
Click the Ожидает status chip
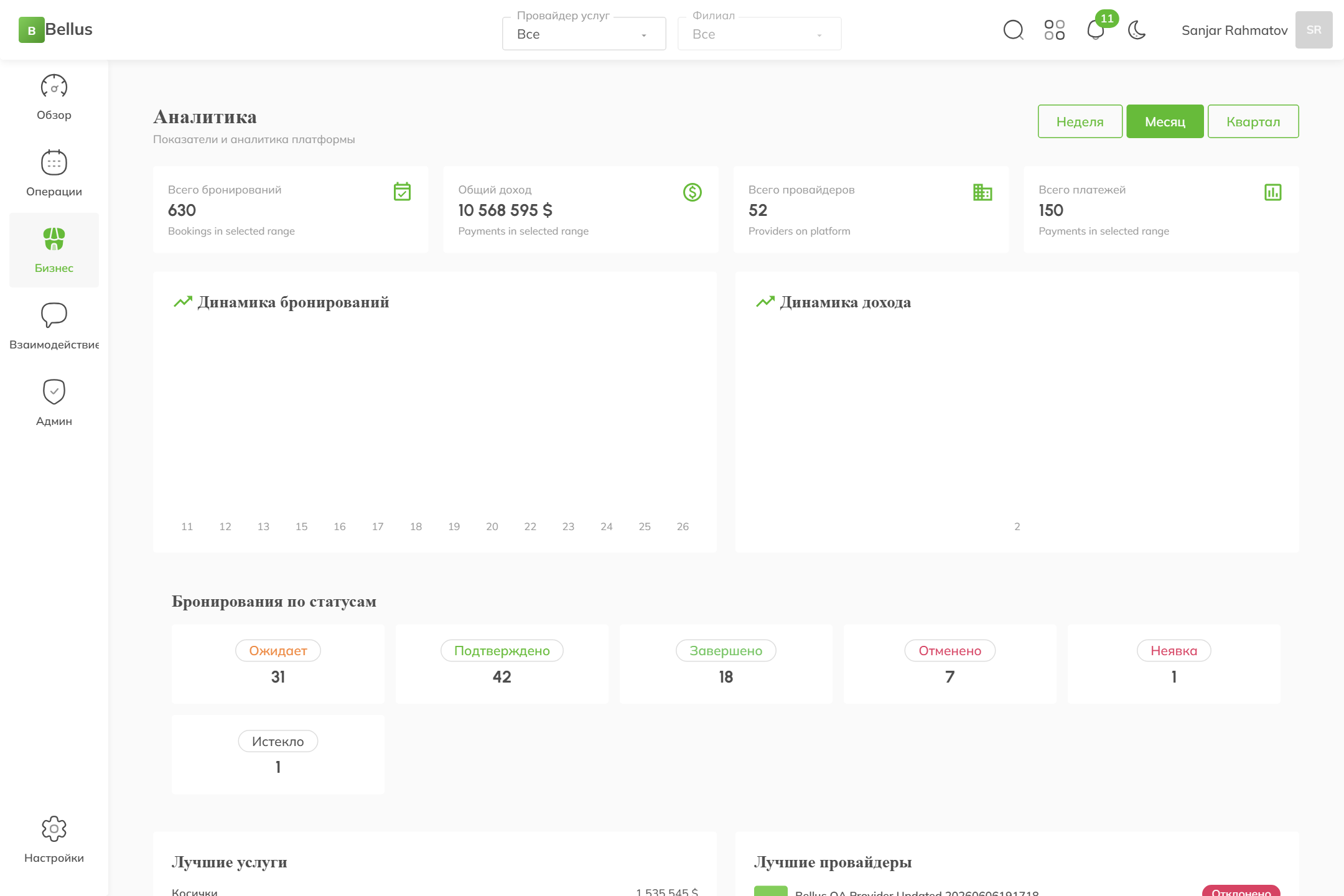[278, 650]
